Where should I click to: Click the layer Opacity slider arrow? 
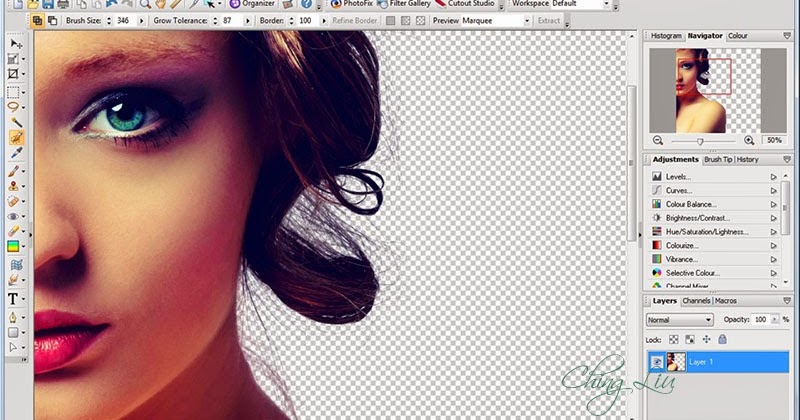click(x=774, y=319)
